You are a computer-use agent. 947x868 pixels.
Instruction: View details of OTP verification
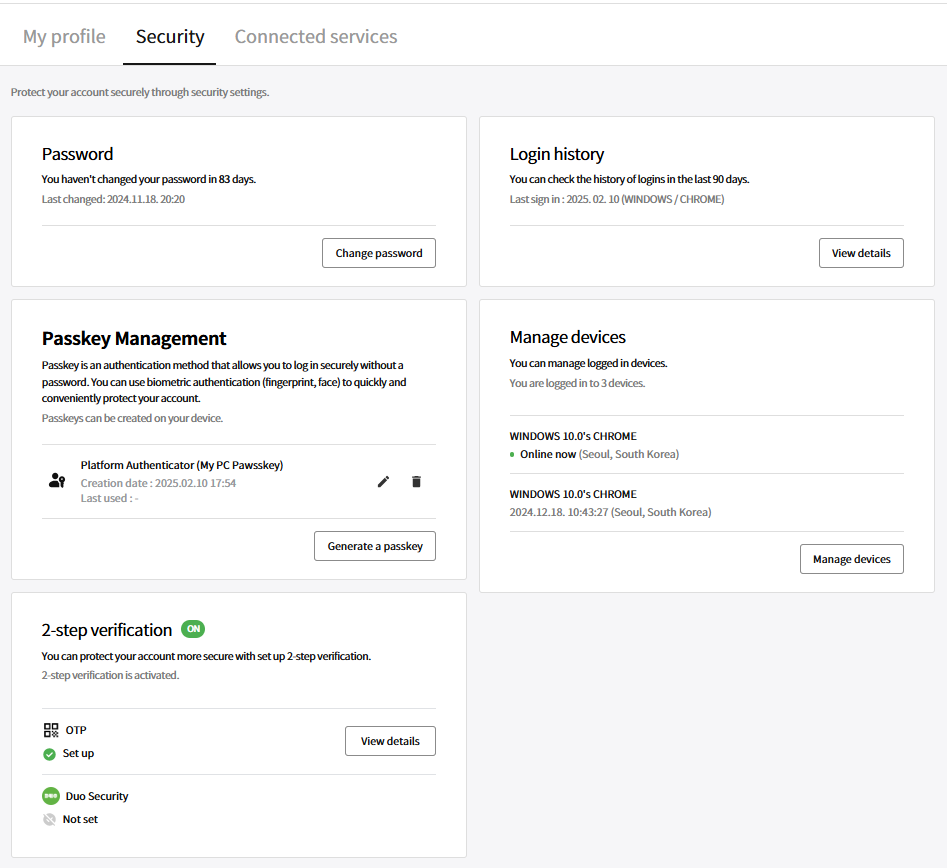click(390, 741)
